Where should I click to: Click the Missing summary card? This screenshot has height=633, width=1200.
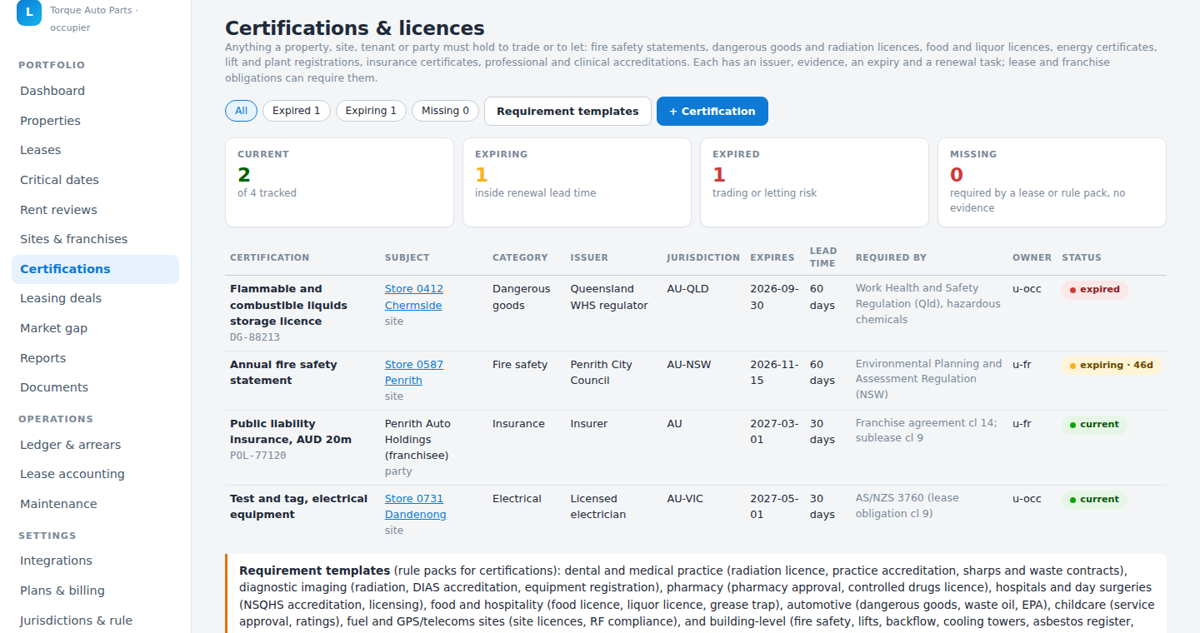coord(1052,183)
